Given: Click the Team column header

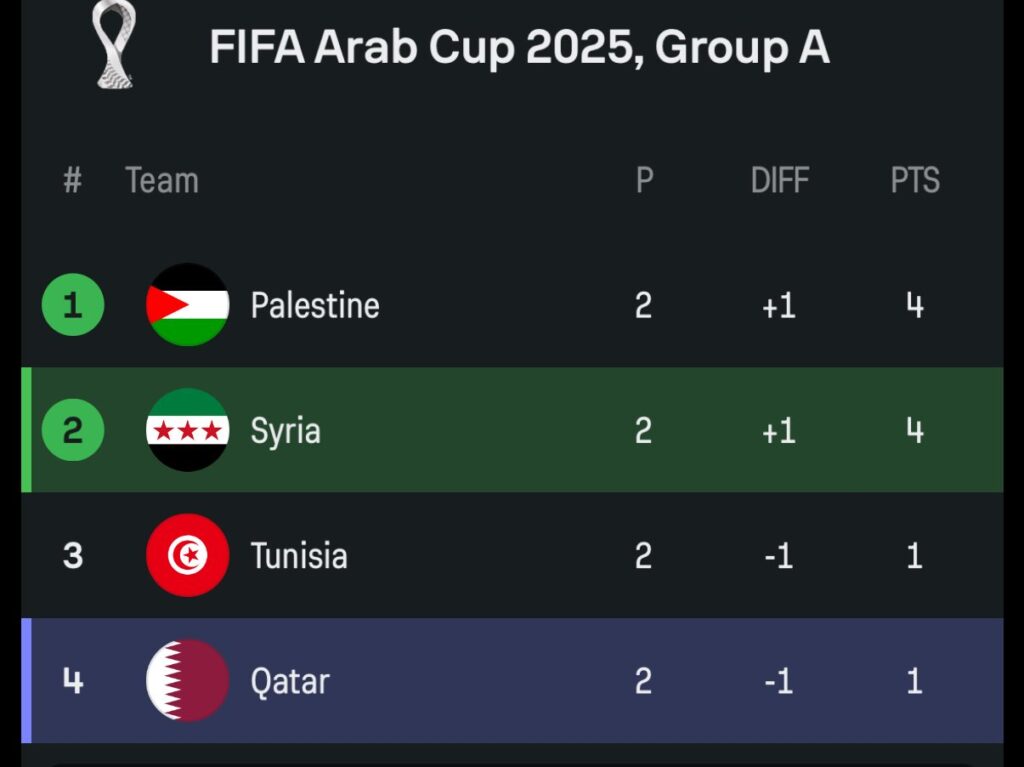Looking at the screenshot, I should click(x=162, y=181).
